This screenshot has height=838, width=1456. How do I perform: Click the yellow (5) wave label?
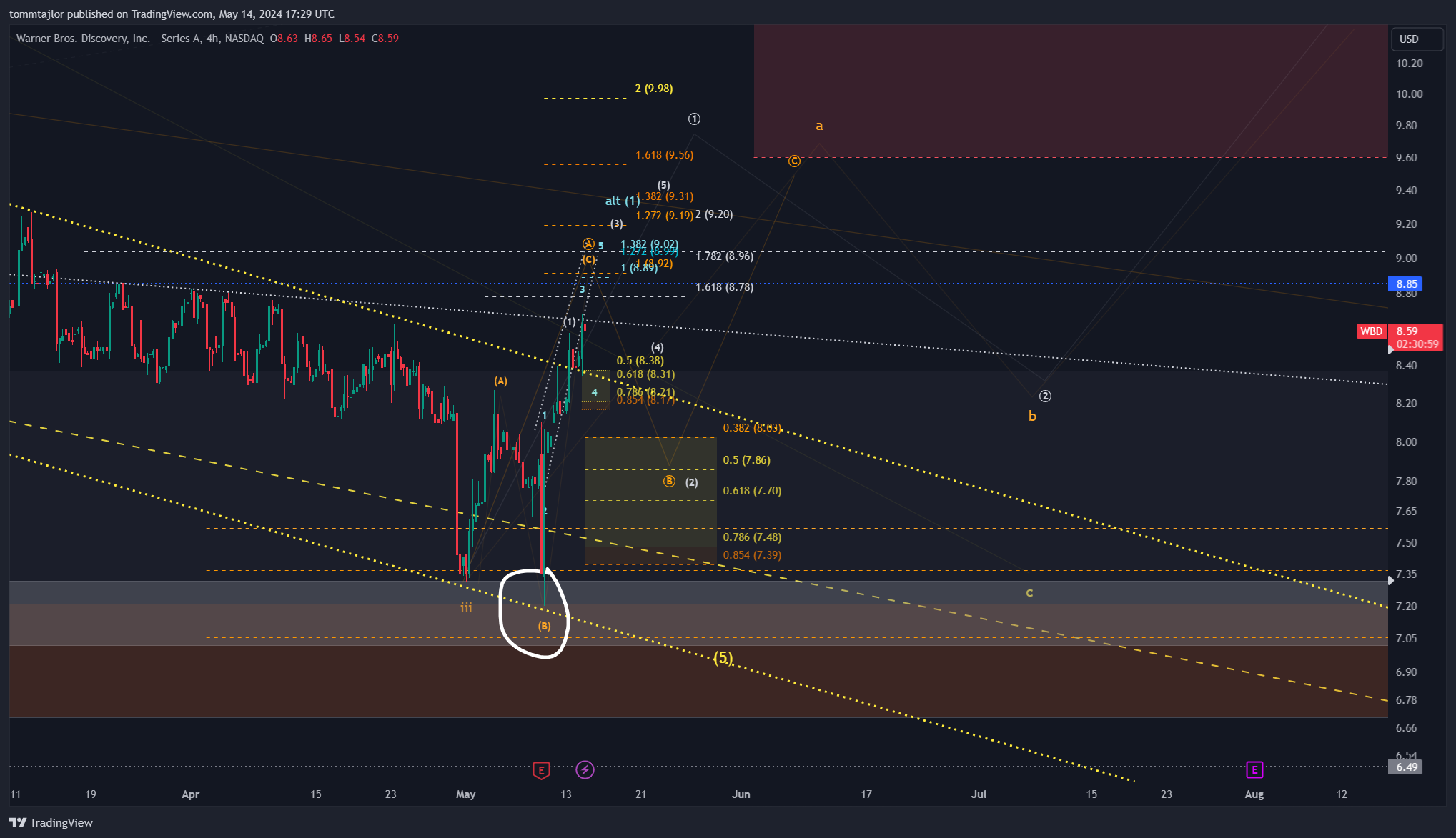(x=723, y=658)
